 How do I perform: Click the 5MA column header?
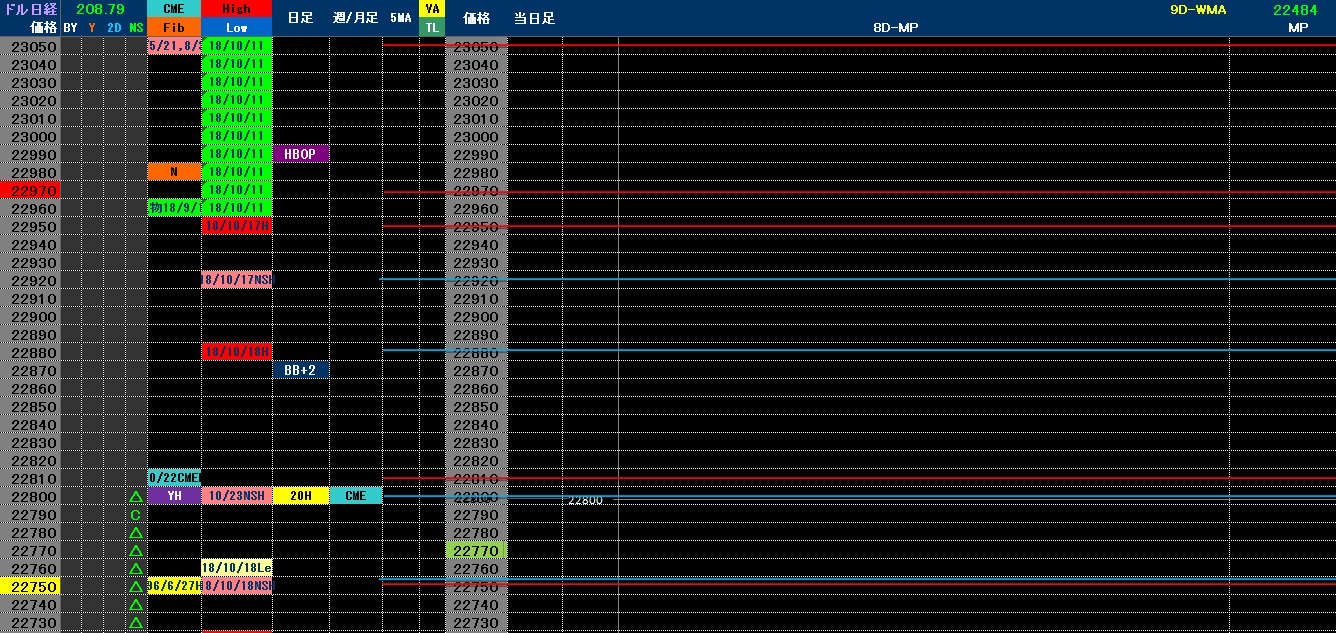point(400,18)
